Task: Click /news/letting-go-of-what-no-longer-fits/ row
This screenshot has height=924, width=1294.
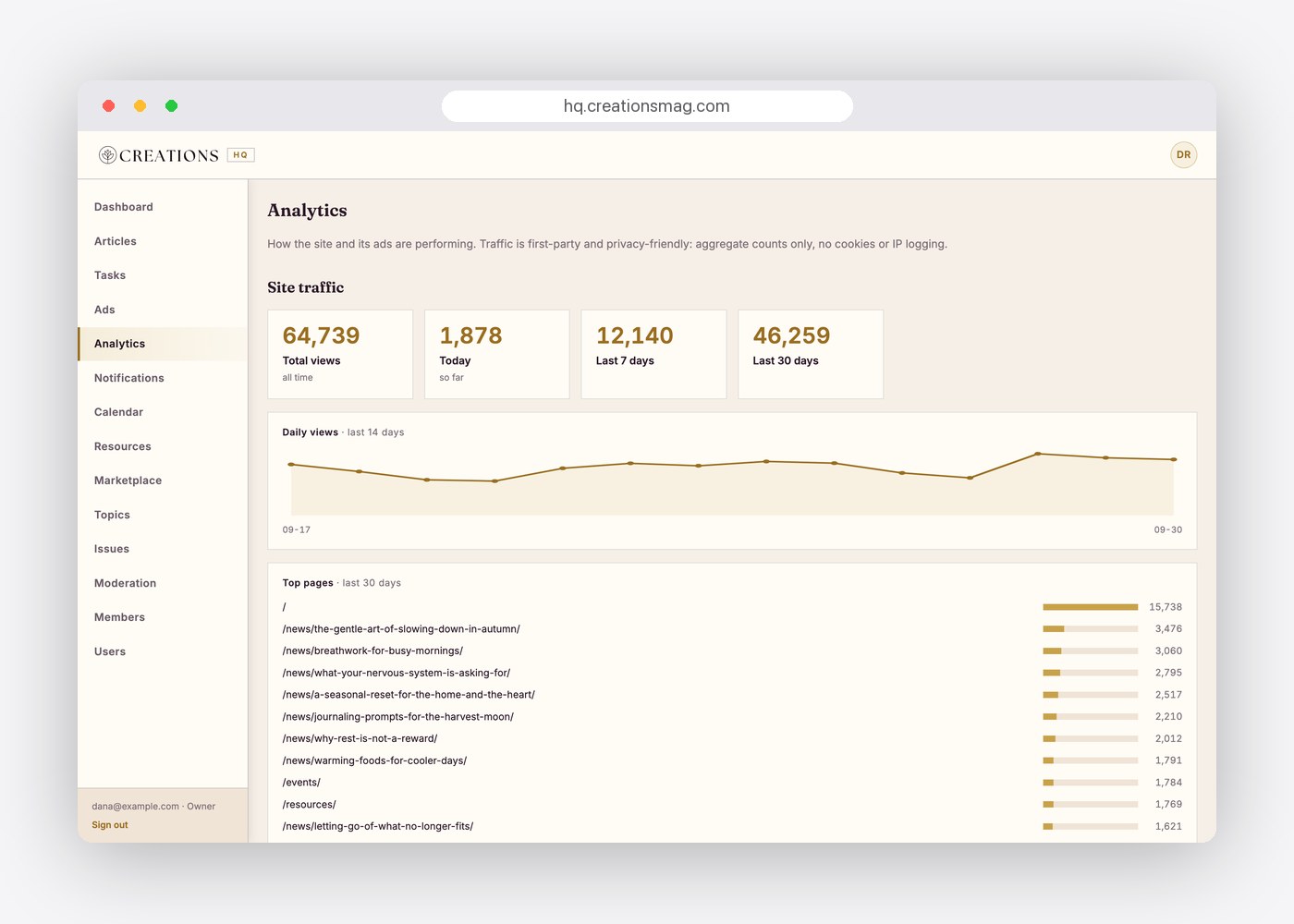Action: [x=732, y=827]
